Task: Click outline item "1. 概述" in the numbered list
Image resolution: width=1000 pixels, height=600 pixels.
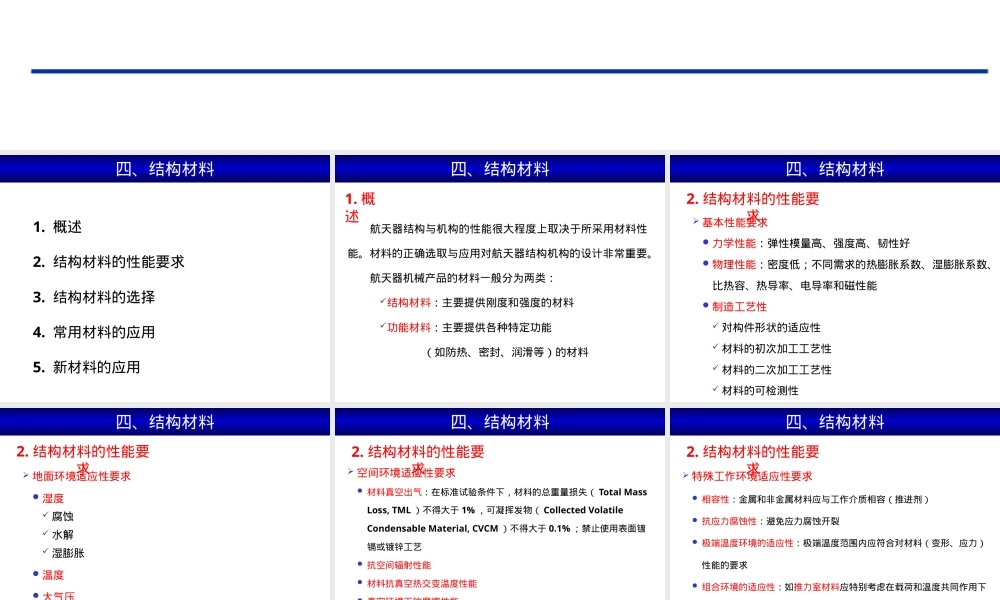Action: tap(57, 227)
